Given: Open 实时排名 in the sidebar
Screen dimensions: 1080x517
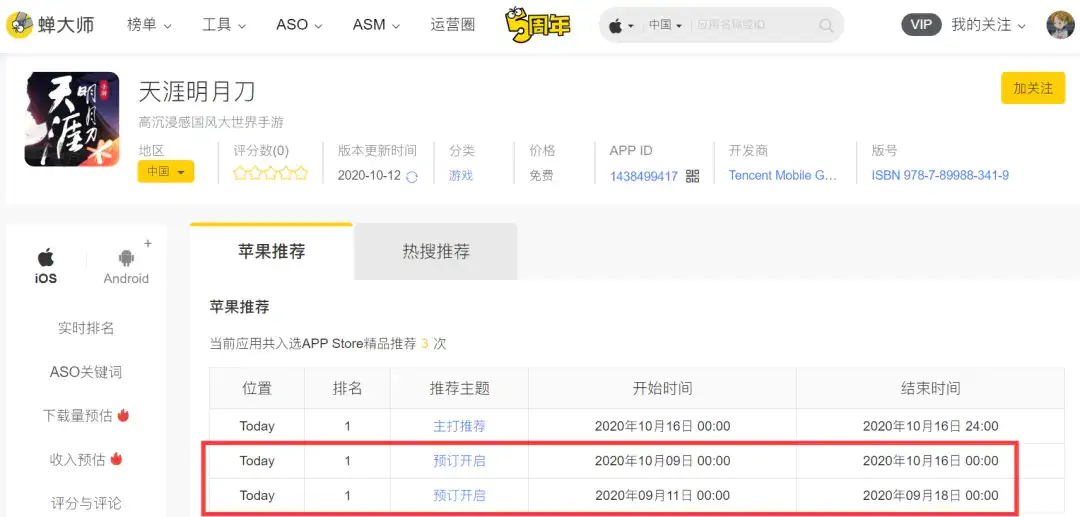Looking at the screenshot, I should [86, 328].
